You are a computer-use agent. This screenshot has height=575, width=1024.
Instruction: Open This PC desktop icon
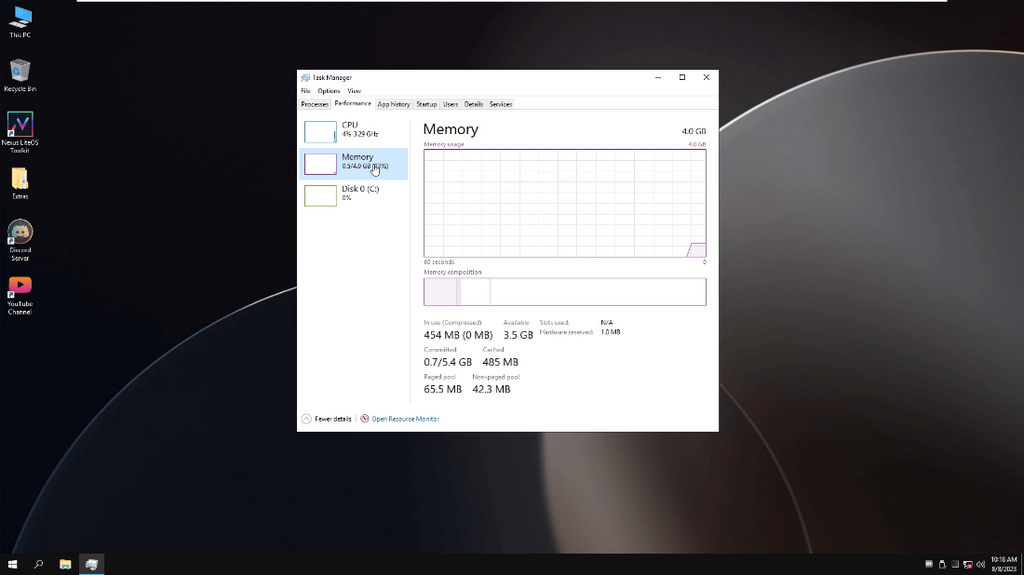click(x=20, y=22)
